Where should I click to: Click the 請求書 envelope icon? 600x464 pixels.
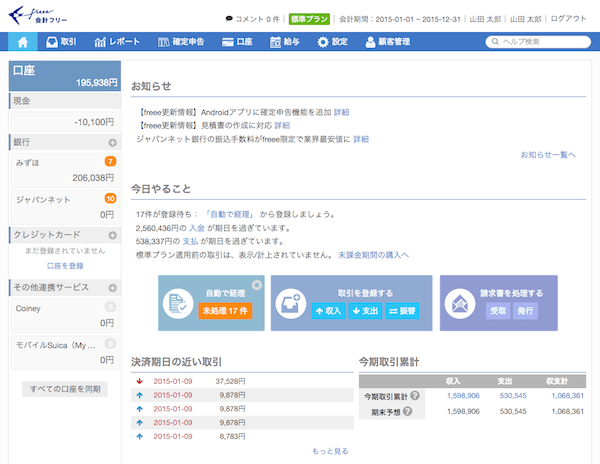tap(460, 304)
